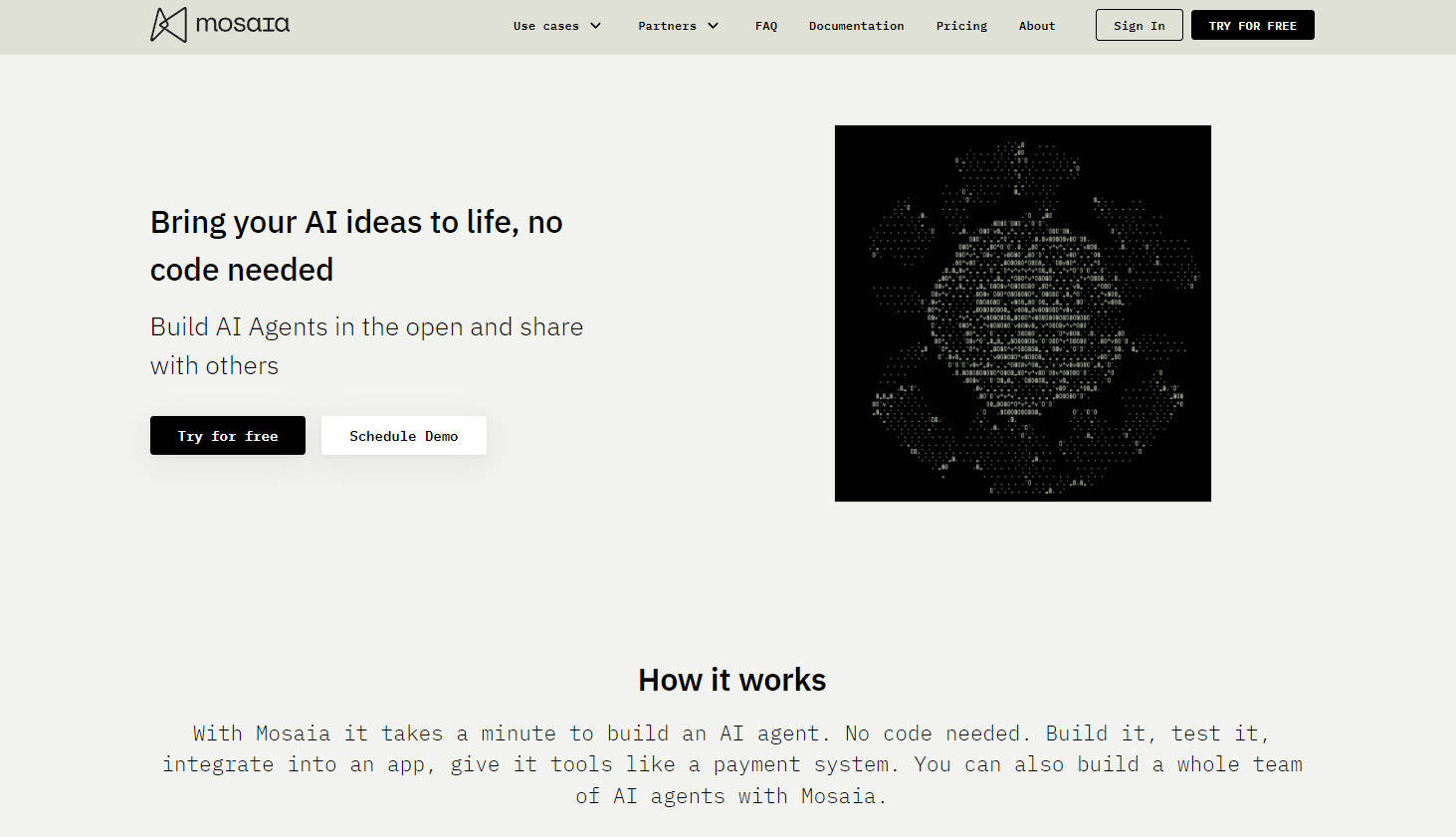Expand the chevron beside Use cases
Image resolution: width=1456 pixels, height=837 pixels.
point(596,26)
